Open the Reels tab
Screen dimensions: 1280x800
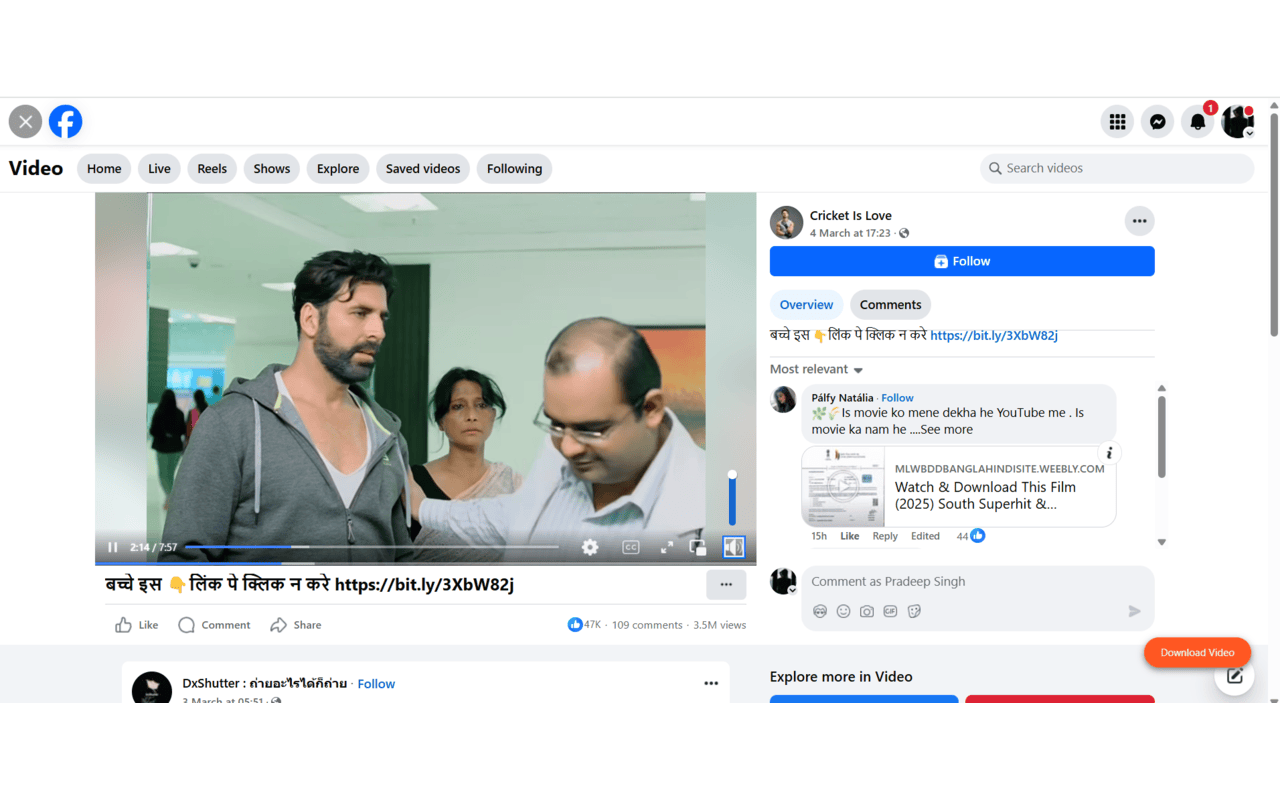[x=212, y=168]
